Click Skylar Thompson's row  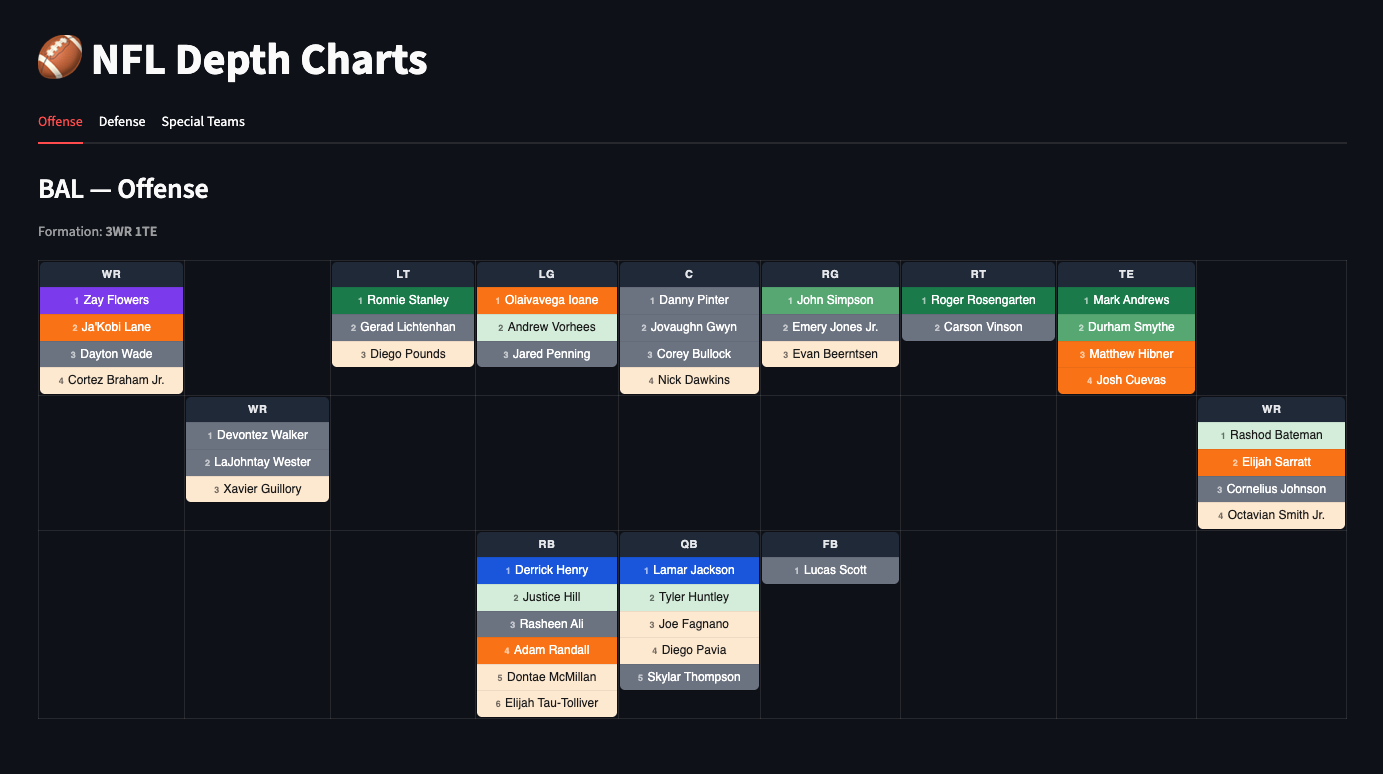click(x=689, y=677)
